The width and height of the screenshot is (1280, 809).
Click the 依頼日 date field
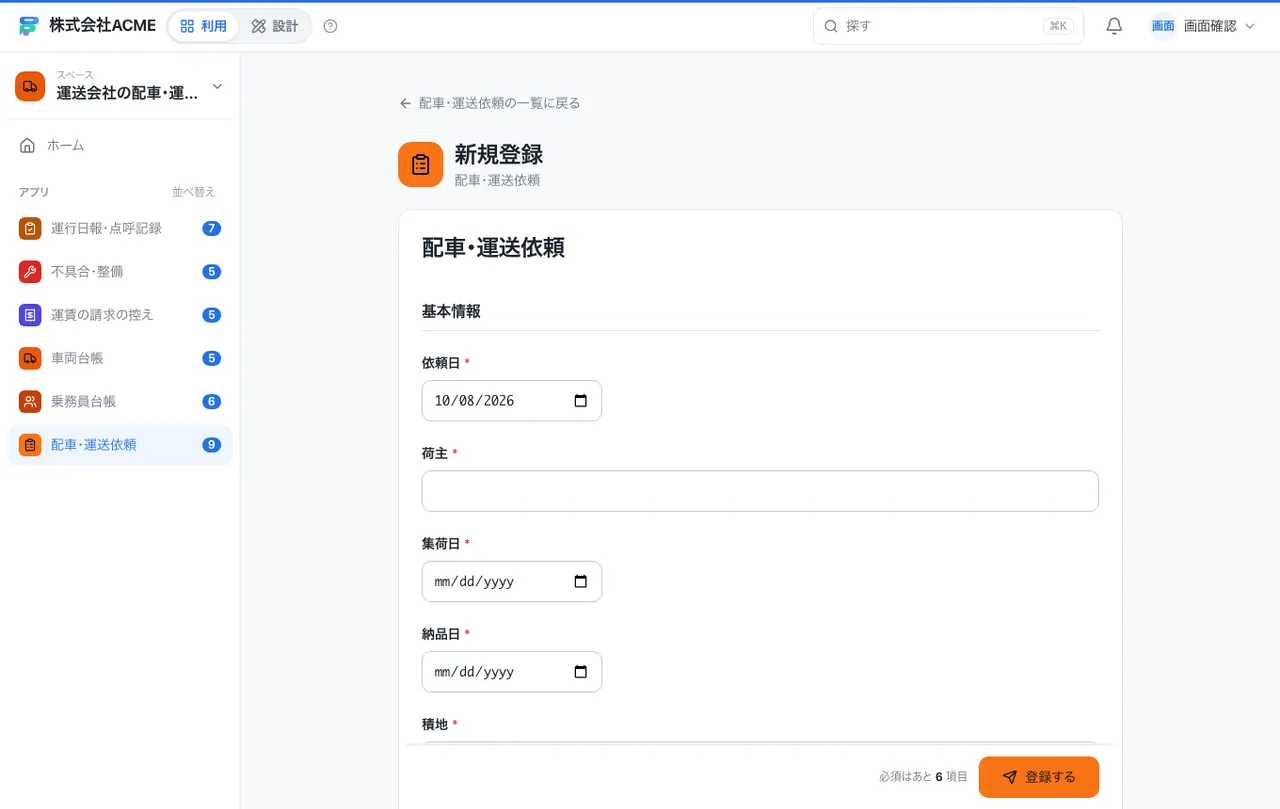pyautogui.click(x=512, y=401)
